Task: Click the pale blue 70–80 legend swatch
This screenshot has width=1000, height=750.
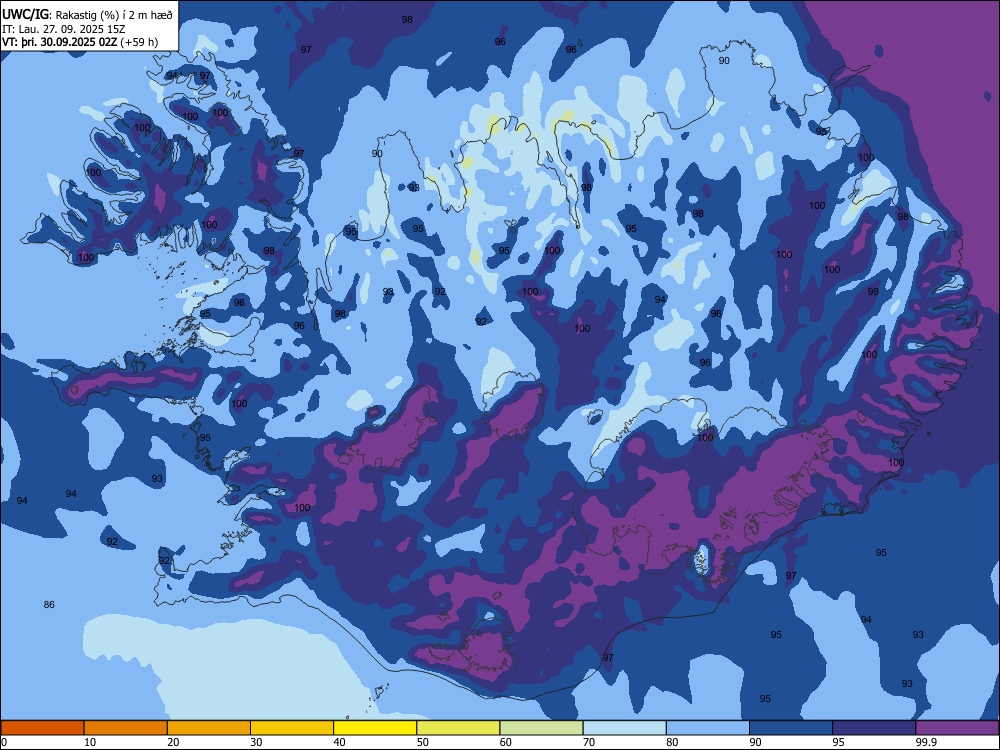Action: (x=624, y=728)
